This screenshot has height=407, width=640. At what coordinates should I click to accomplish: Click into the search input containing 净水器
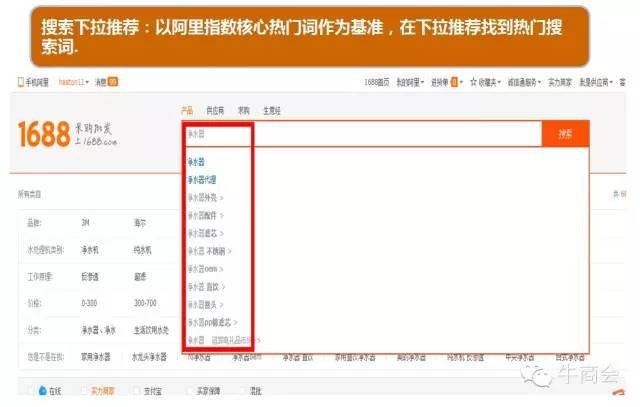(x=362, y=134)
